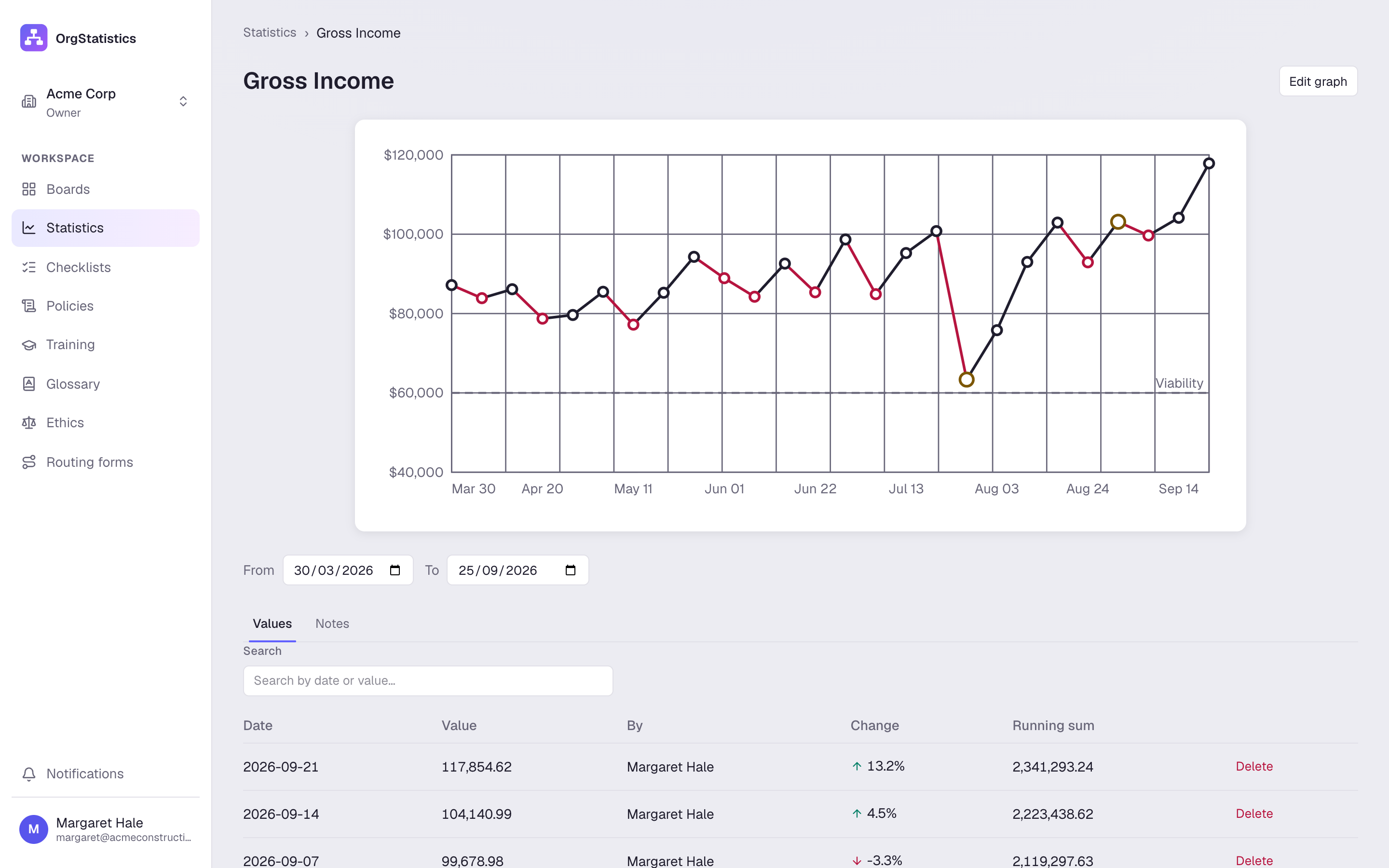Click the Notifications bell icon

click(29, 774)
